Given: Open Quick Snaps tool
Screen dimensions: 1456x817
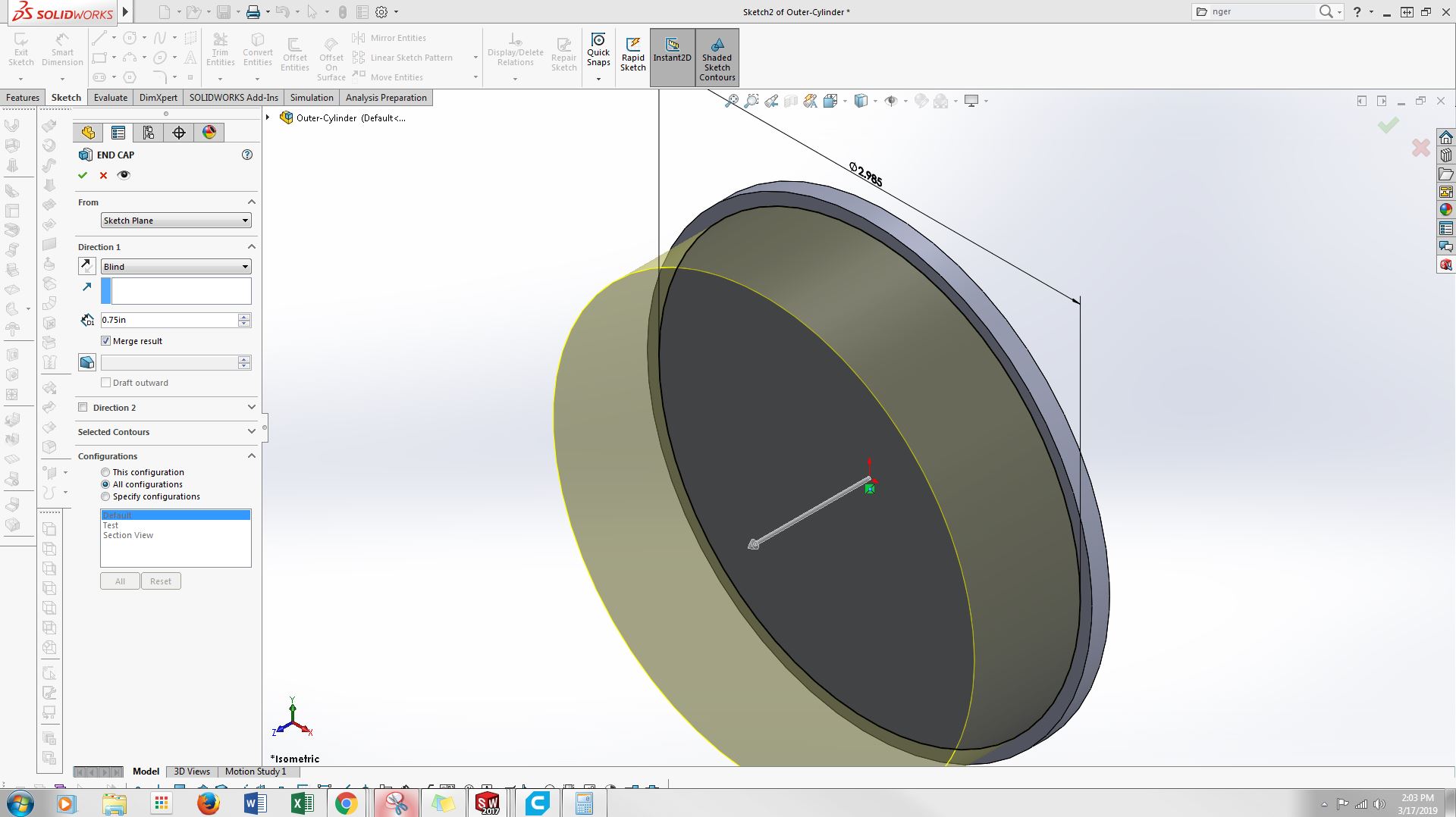Looking at the screenshot, I should pyautogui.click(x=598, y=50).
